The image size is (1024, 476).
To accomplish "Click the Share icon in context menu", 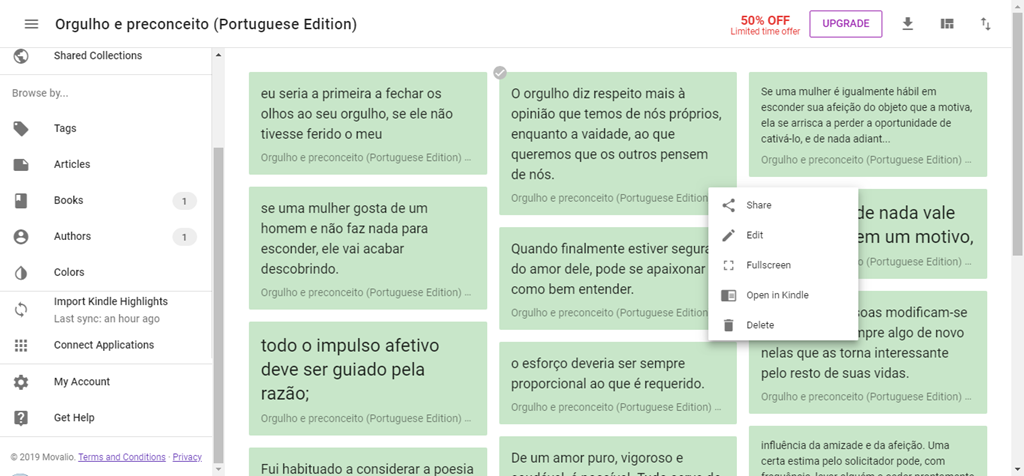I will pos(729,205).
